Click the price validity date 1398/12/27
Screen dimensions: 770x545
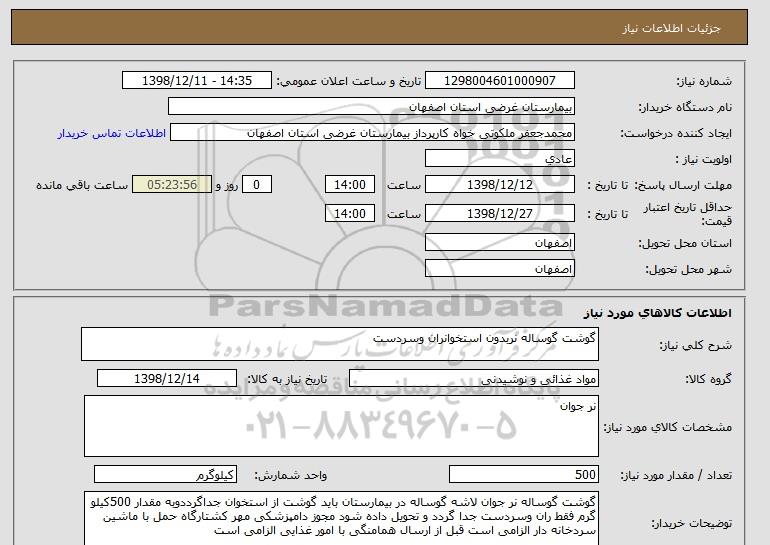pyautogui.click(x=499, y=213)
